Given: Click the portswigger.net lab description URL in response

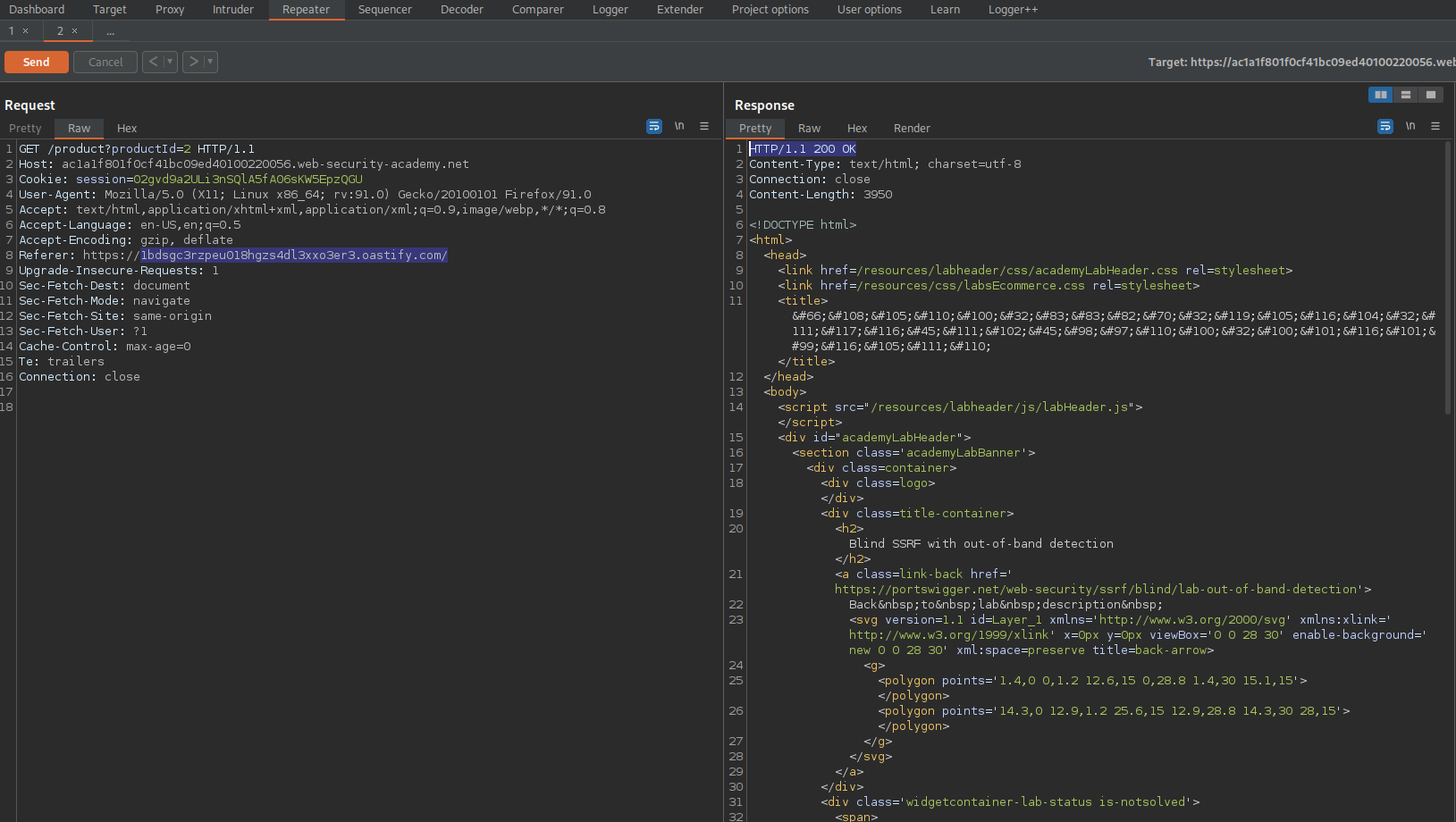Looking at the screenshot, I should point(1098,590).
